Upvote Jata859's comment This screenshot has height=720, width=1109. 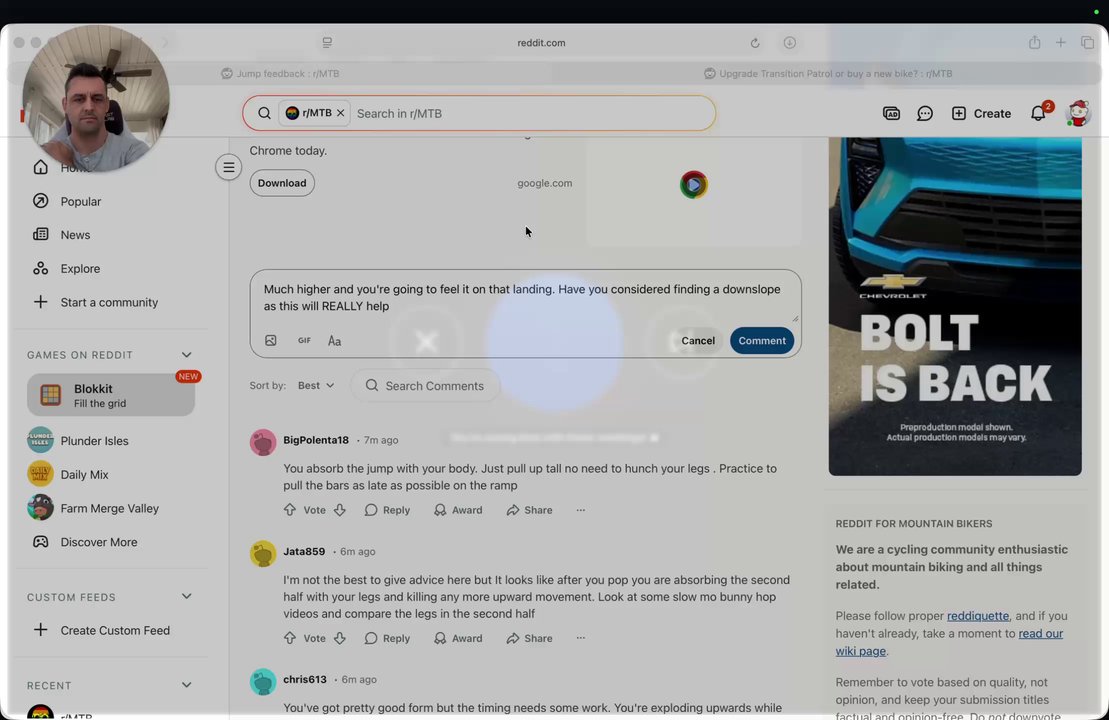[x=290, y=638]
